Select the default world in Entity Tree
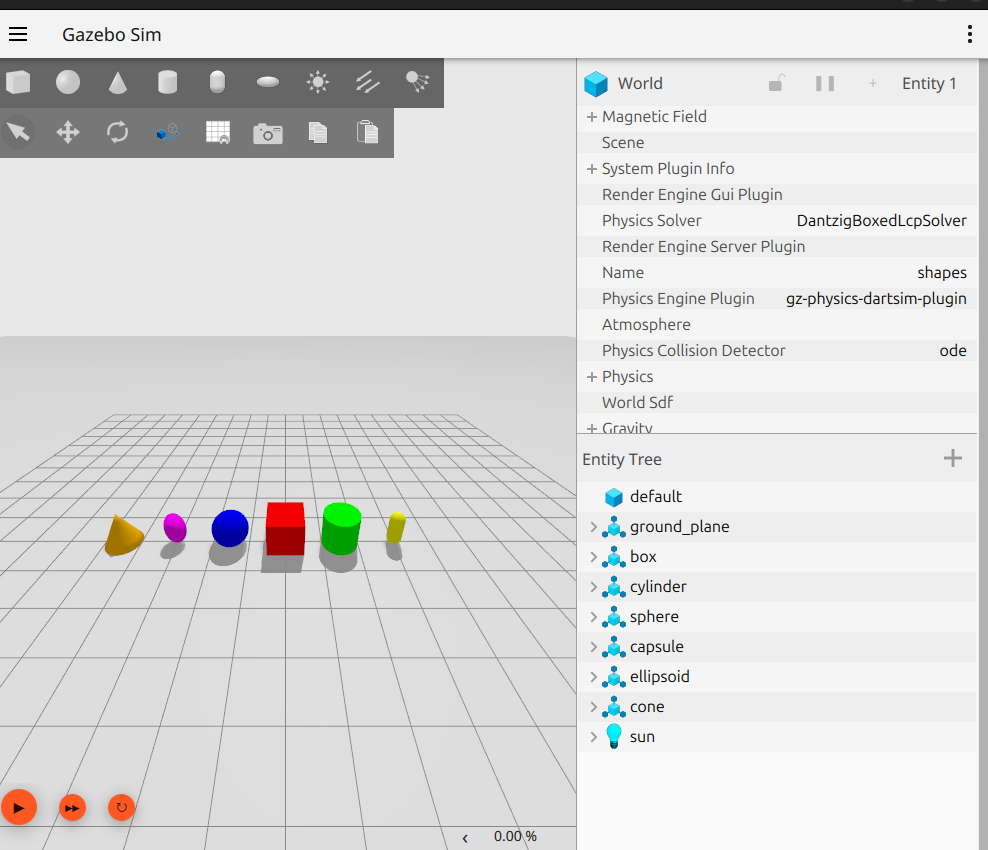Screen dimensions: 988x850 click(x=777, y=497)
